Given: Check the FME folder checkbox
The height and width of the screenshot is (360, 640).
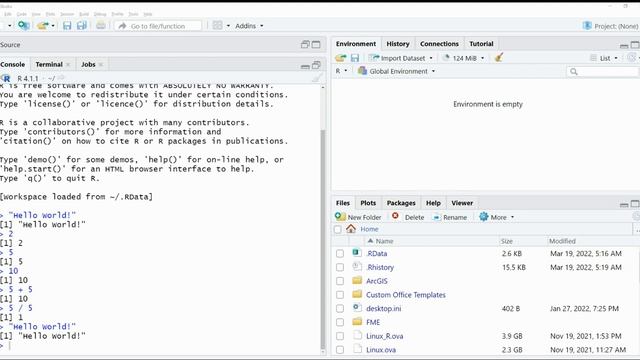Looking at the screenshot, I should pos(340,322).
